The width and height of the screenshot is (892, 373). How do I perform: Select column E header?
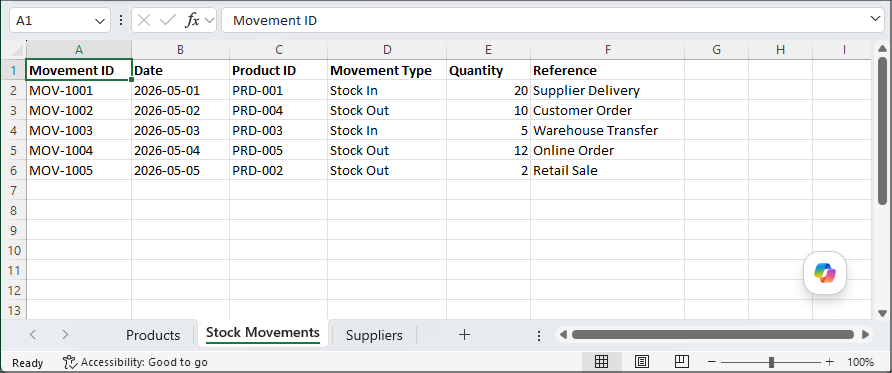[x=489, y=49]
